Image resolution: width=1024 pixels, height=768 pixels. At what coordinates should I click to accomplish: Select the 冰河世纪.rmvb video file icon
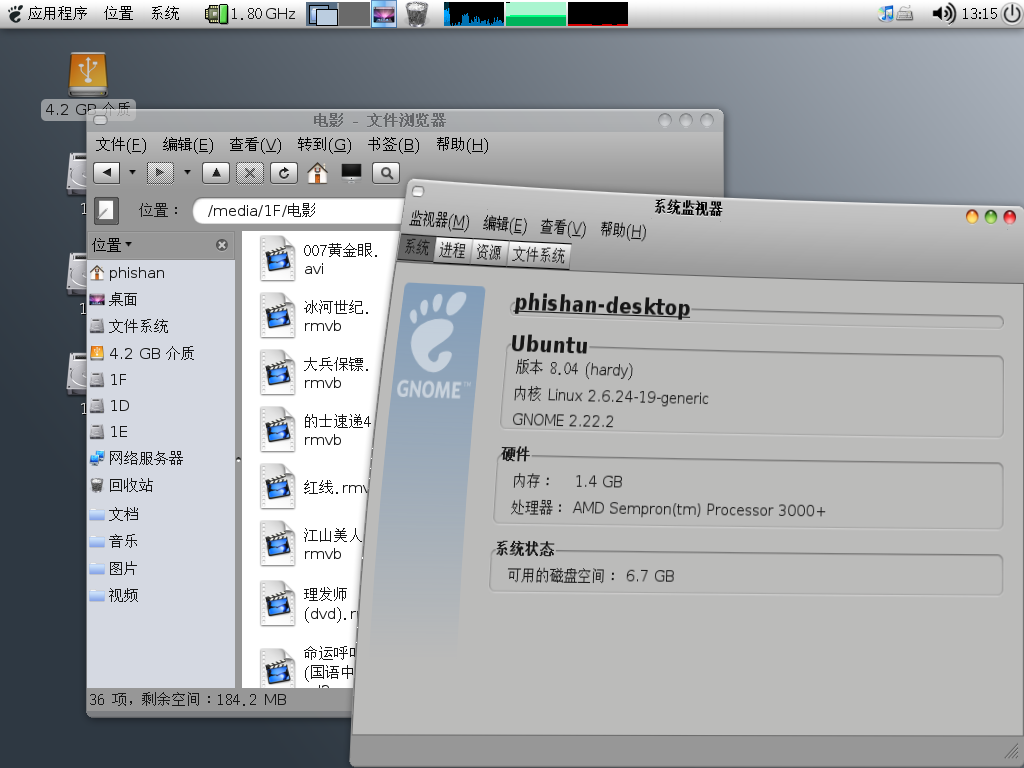(x=278, y=316)
